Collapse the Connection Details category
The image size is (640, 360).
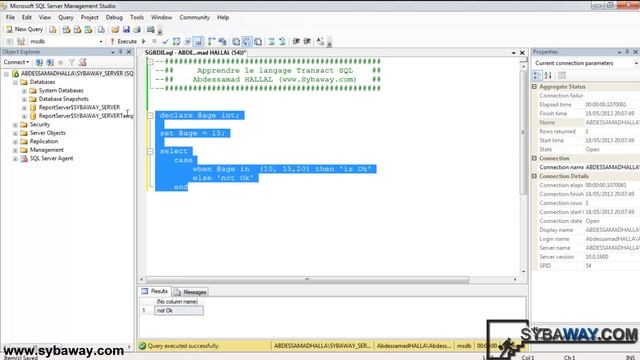click(x=534, y=176)
